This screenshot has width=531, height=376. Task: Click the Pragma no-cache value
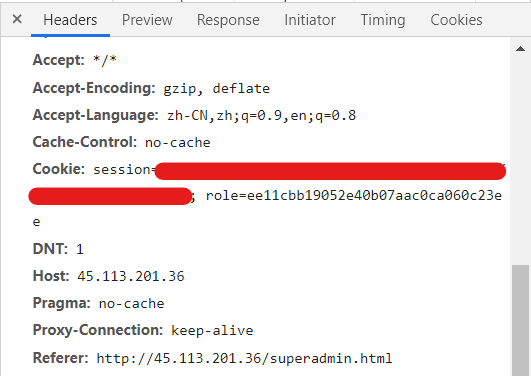point(131,304)
